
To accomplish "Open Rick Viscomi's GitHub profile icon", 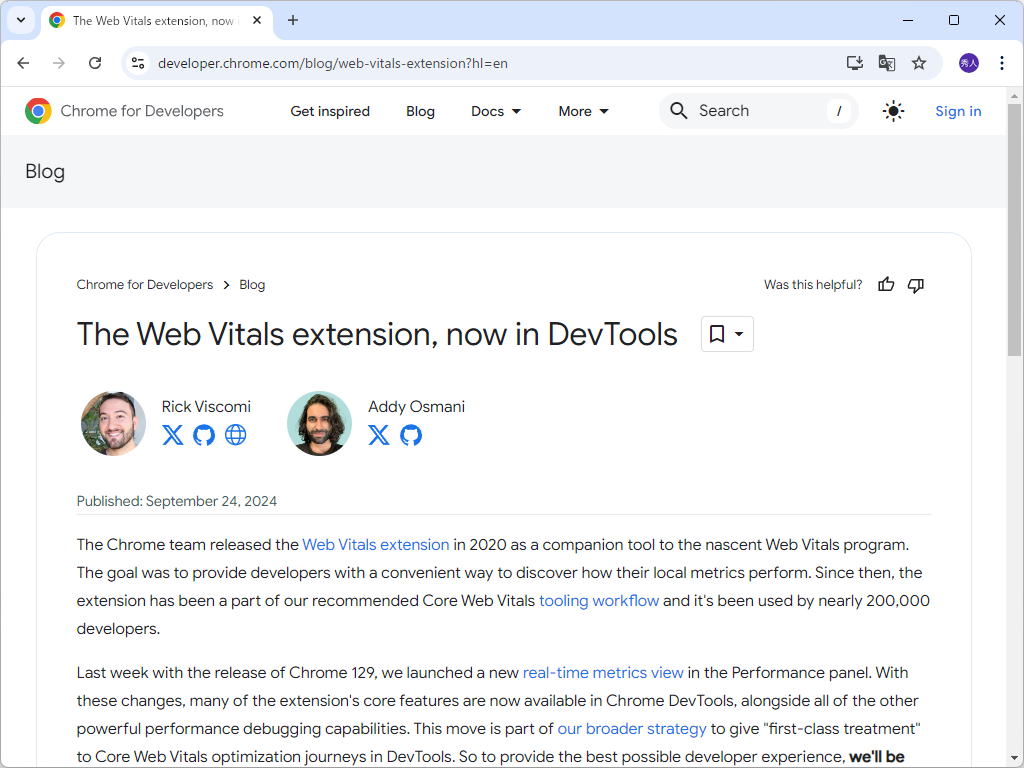I will coord(204,435).
